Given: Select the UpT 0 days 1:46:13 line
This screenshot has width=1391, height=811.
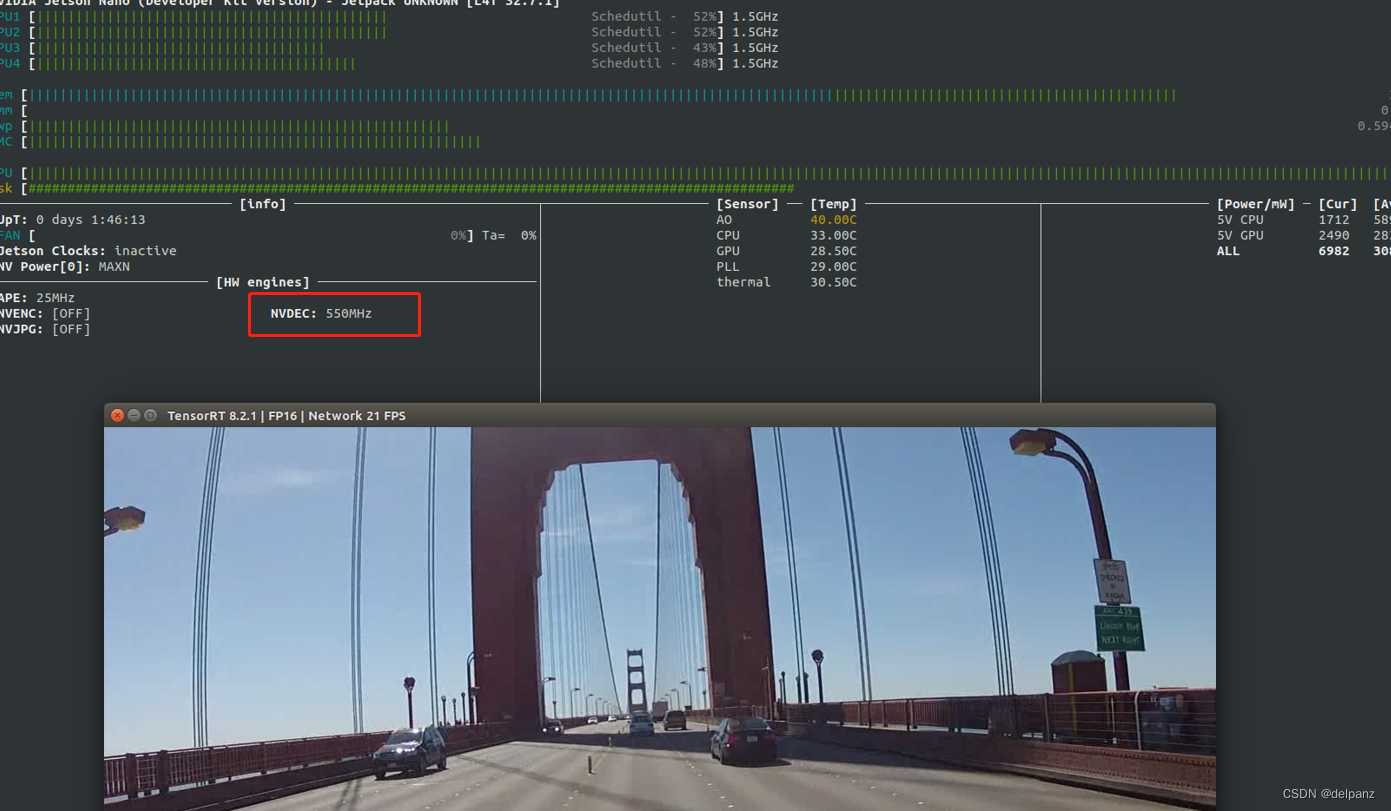Looking at the screenshot, I should point(73,220).
